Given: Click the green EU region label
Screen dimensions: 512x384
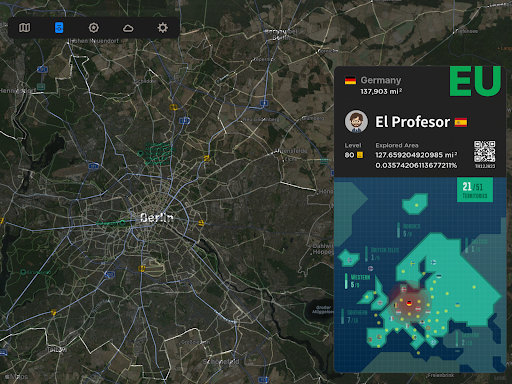Looking at the screenshot, I should click(x=475, y=81).
